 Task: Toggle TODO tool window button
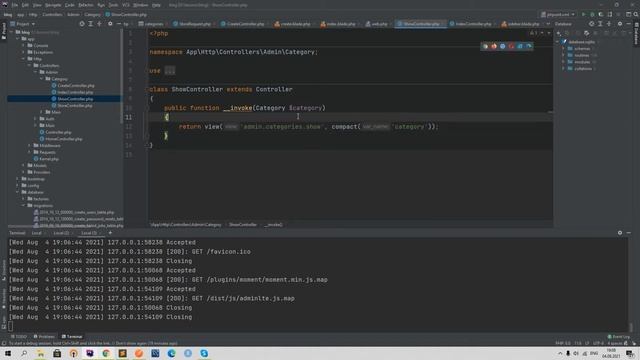[x=19, y=337]
